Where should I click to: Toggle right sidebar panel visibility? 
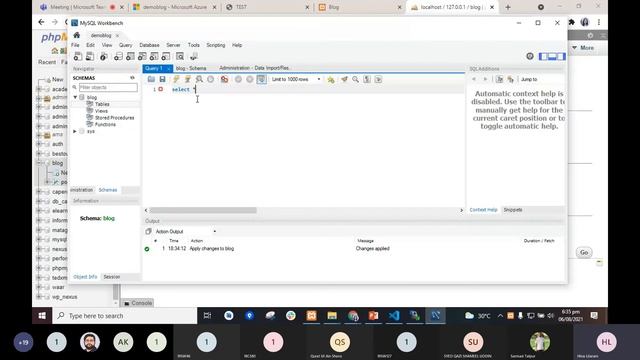[561, 56]
